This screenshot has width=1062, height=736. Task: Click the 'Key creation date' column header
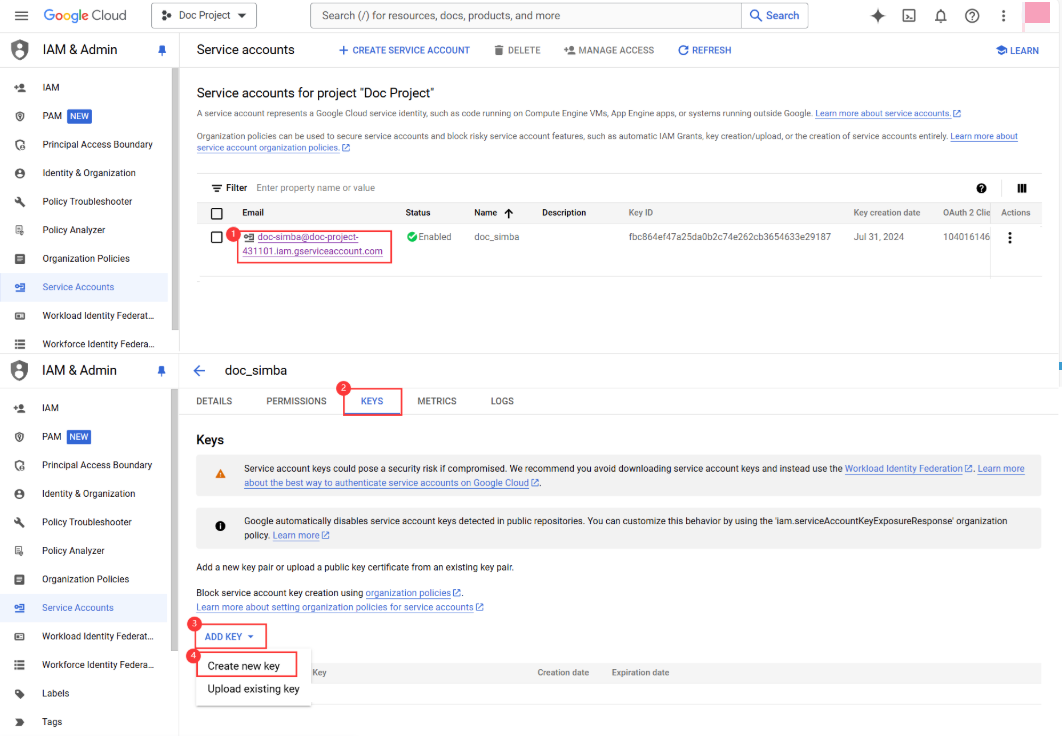coord(887,213)
